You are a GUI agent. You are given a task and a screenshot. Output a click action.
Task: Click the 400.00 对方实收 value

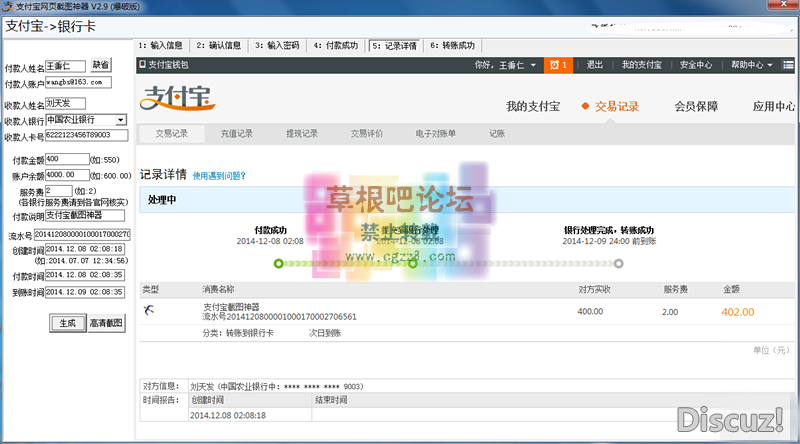(590, 311)
